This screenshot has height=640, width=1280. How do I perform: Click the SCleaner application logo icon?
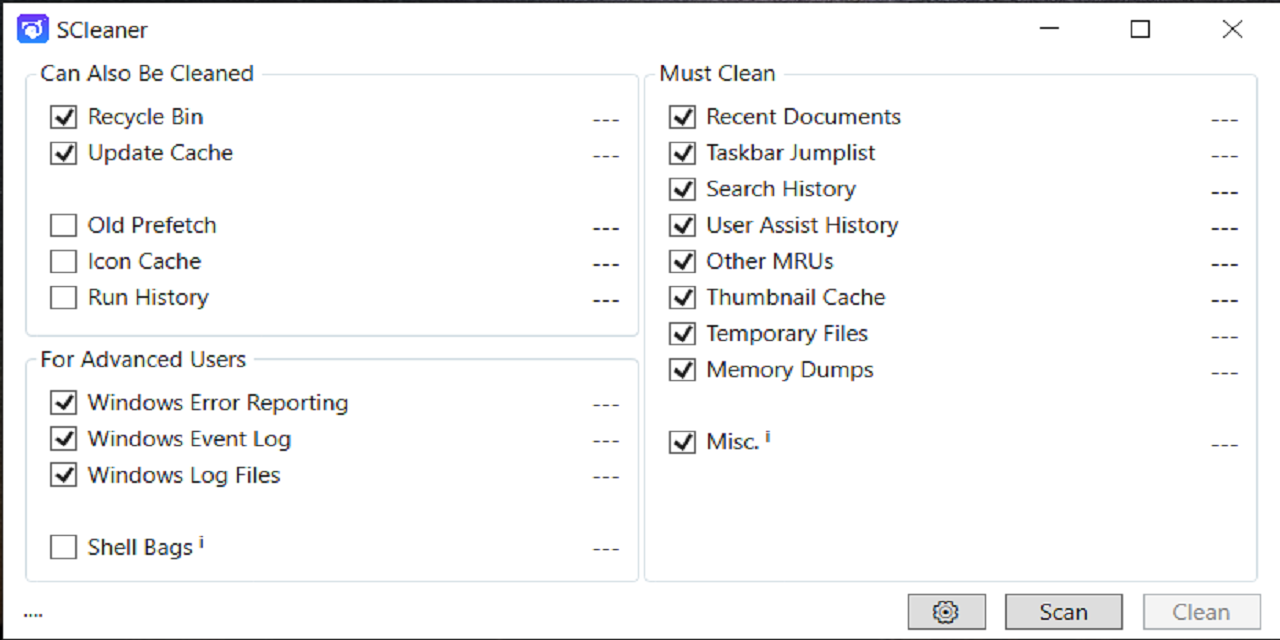31,29
